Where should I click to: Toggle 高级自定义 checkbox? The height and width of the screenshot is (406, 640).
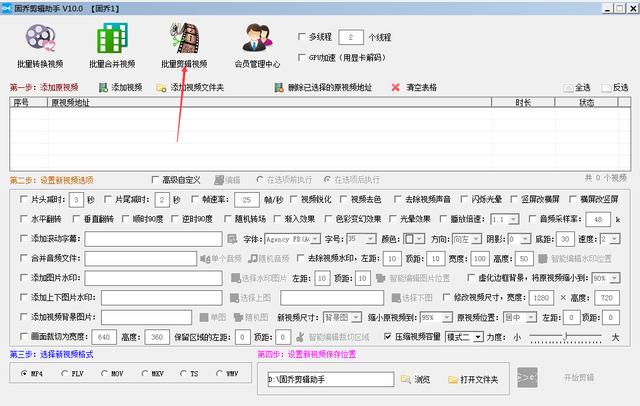pos(155,180)
